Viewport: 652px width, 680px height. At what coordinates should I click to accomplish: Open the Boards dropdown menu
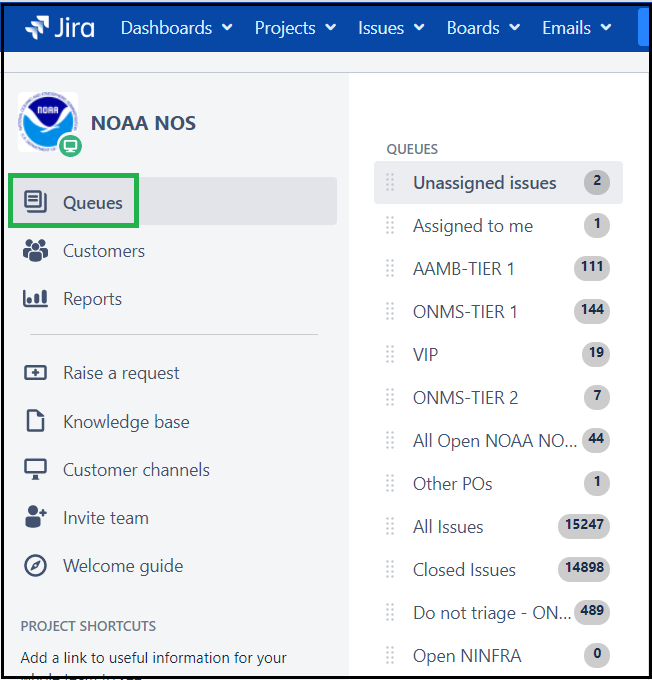pyautogui.click(x=483, y=28)
